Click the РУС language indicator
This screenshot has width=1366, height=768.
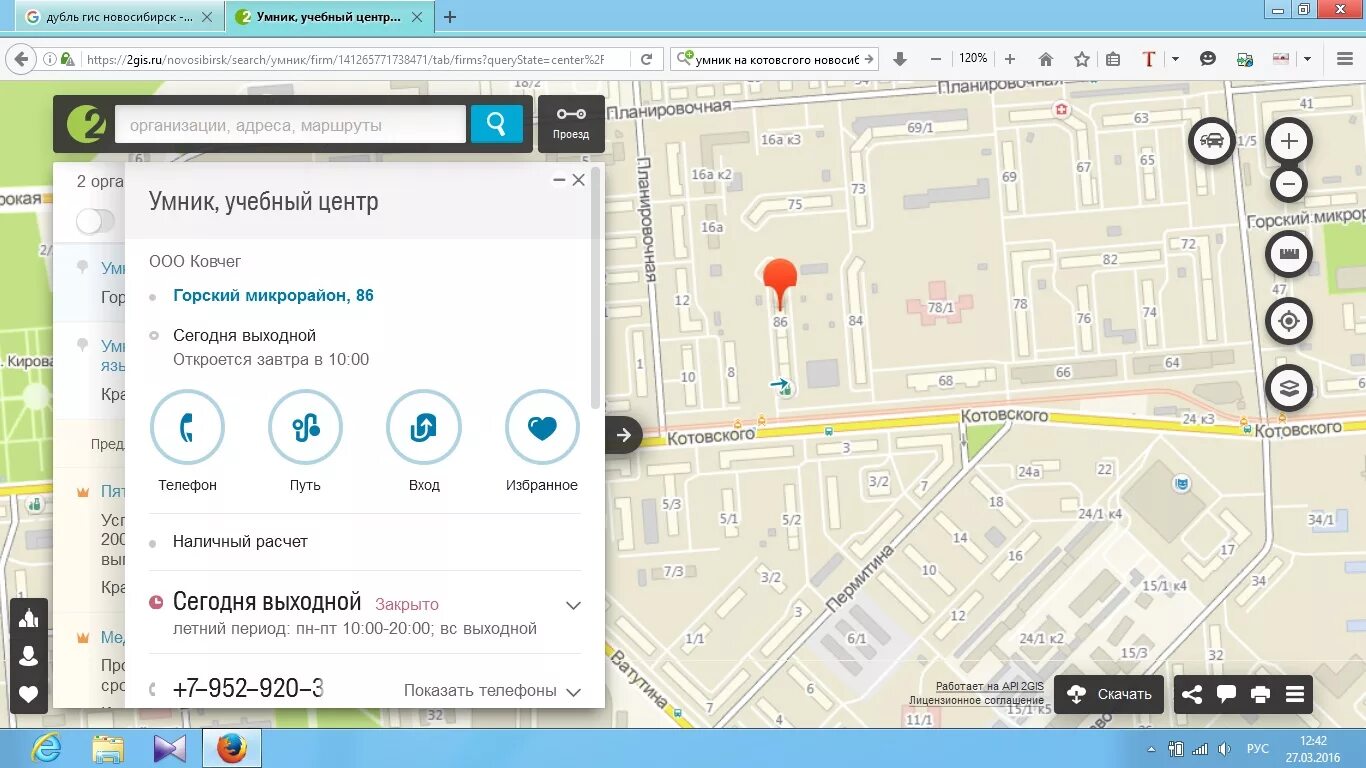pos(1257,748)
